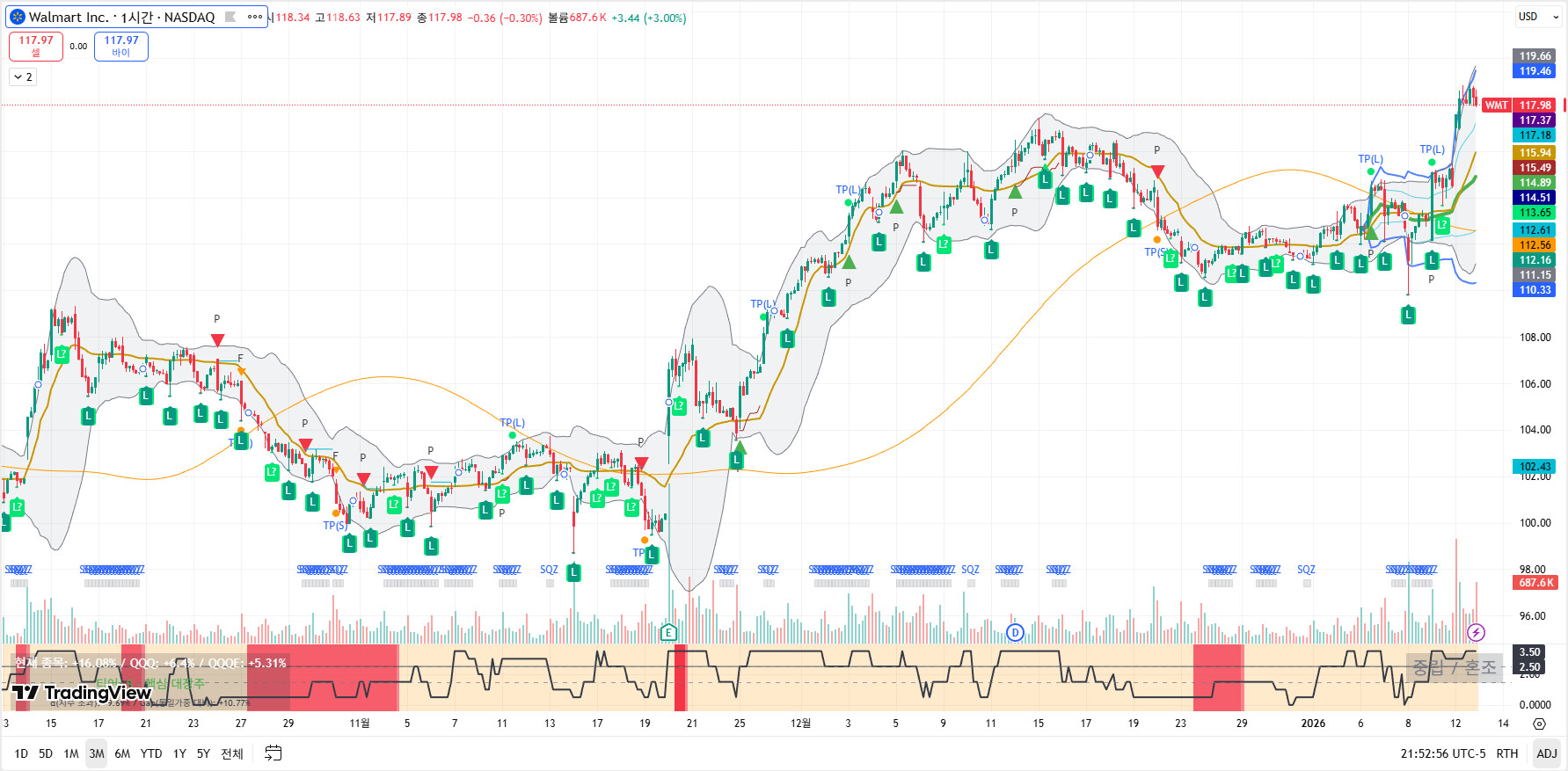Click the red WMT price tag
The height and width of the screenshot is (771, 1568).
pyautogui.click(x=1496, y=105)
